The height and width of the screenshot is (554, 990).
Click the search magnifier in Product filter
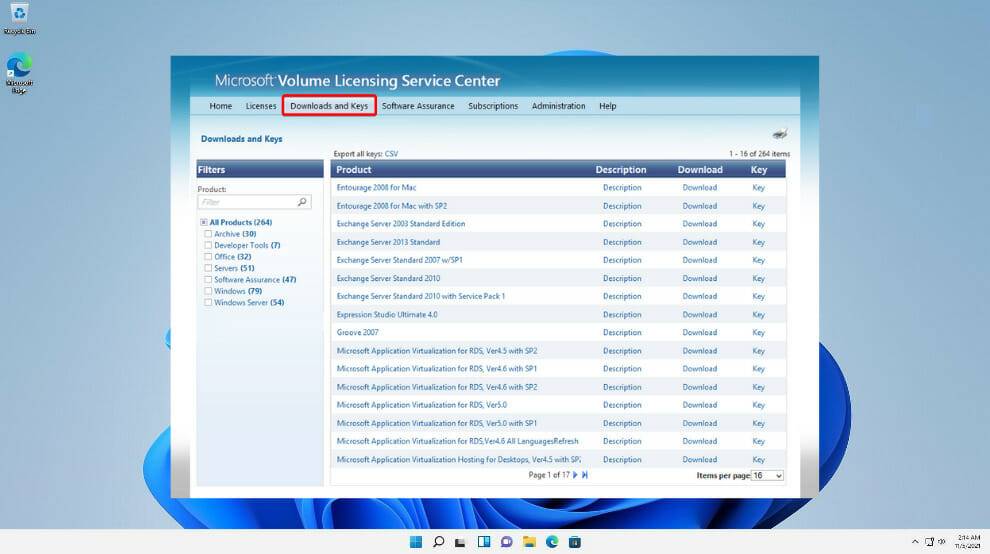302,202
